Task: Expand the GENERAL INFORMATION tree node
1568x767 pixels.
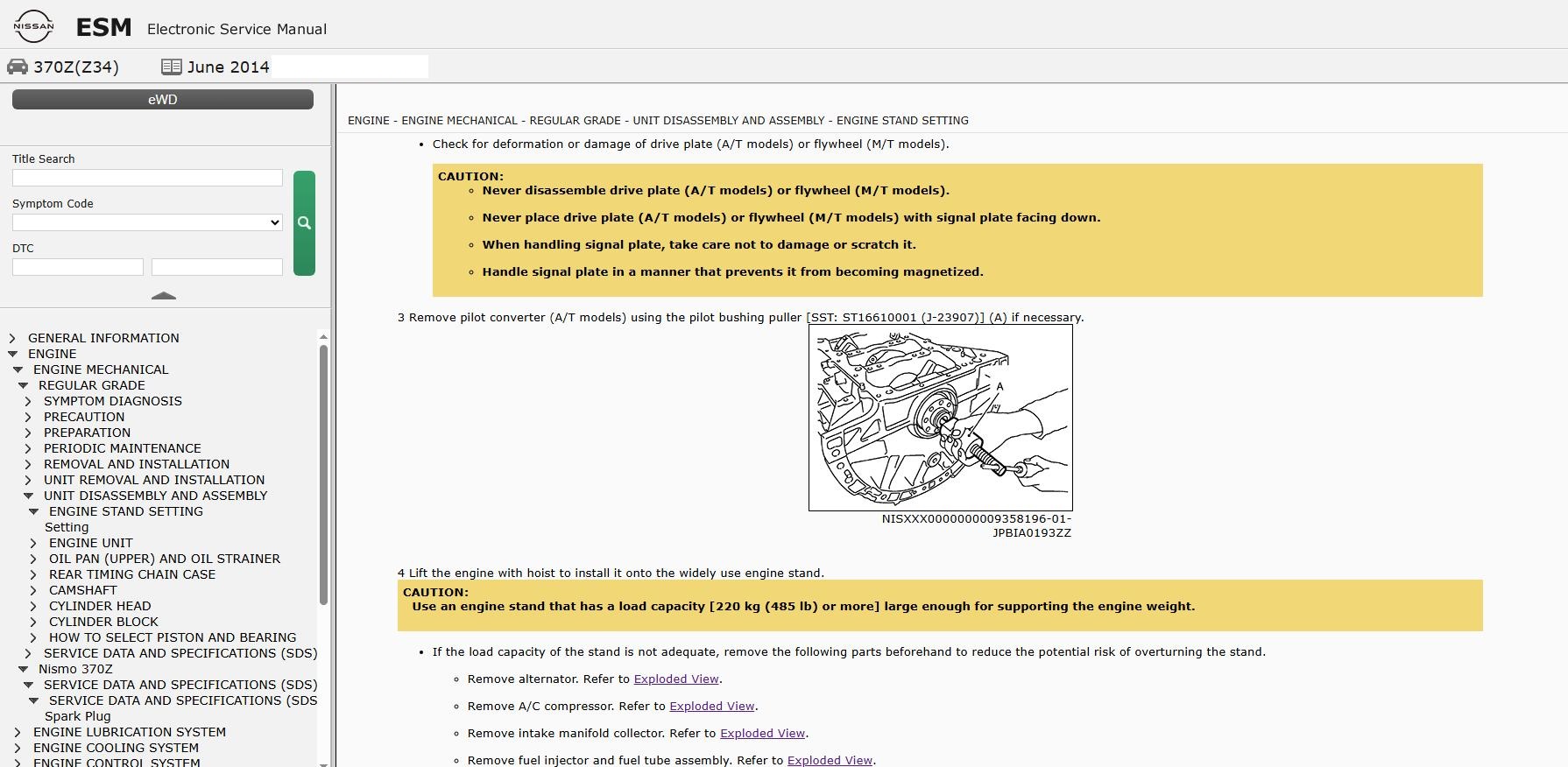Action: point(12,338)
